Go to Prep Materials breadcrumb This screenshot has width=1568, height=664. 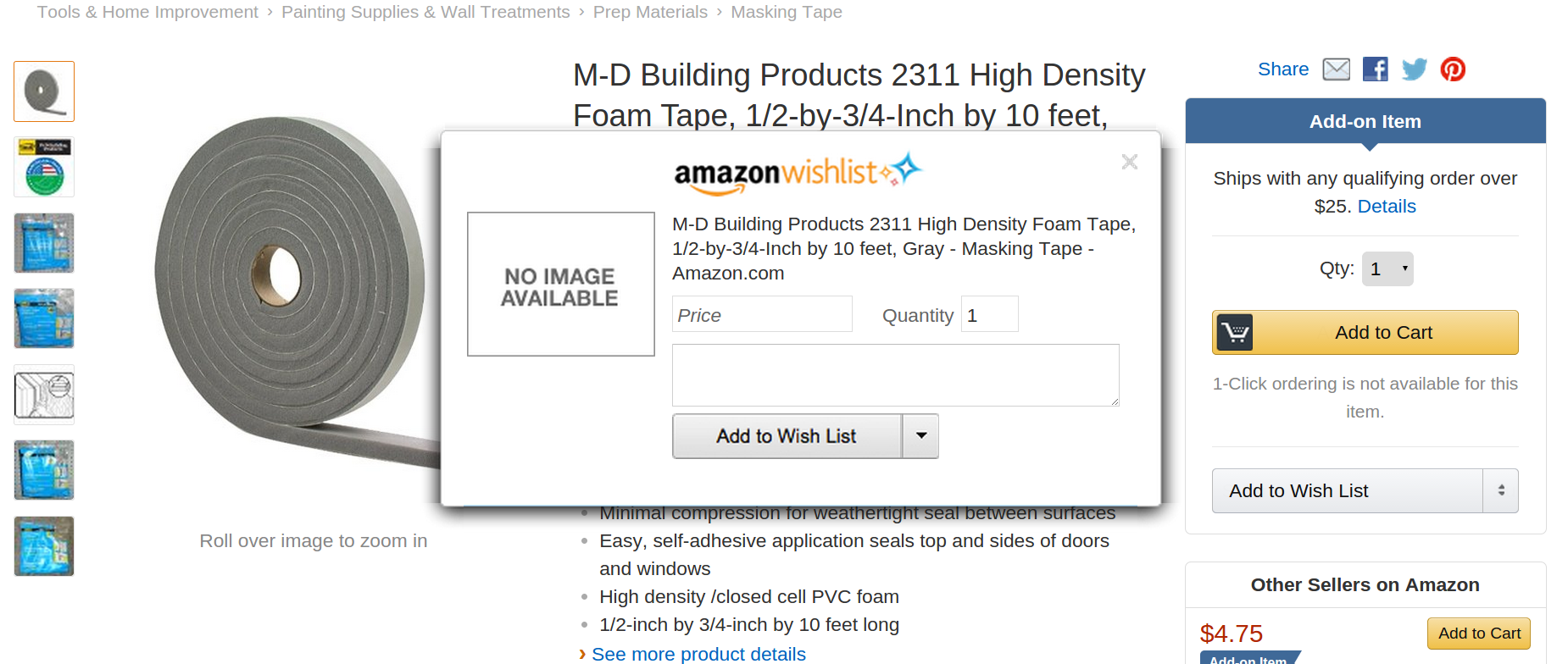tap(650, 12)
